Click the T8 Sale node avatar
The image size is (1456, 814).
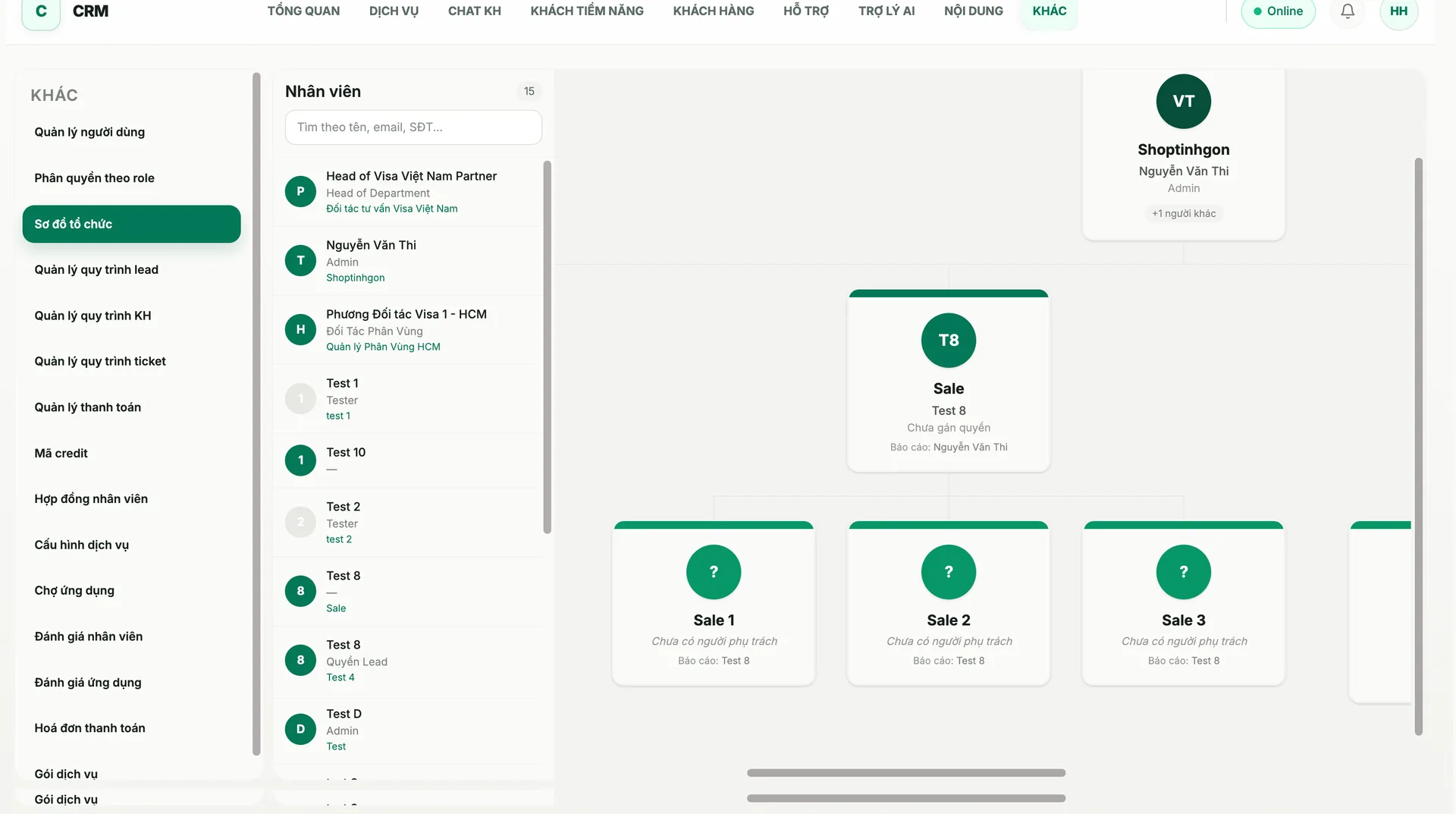pyautogui.click(x=948, y=341)
